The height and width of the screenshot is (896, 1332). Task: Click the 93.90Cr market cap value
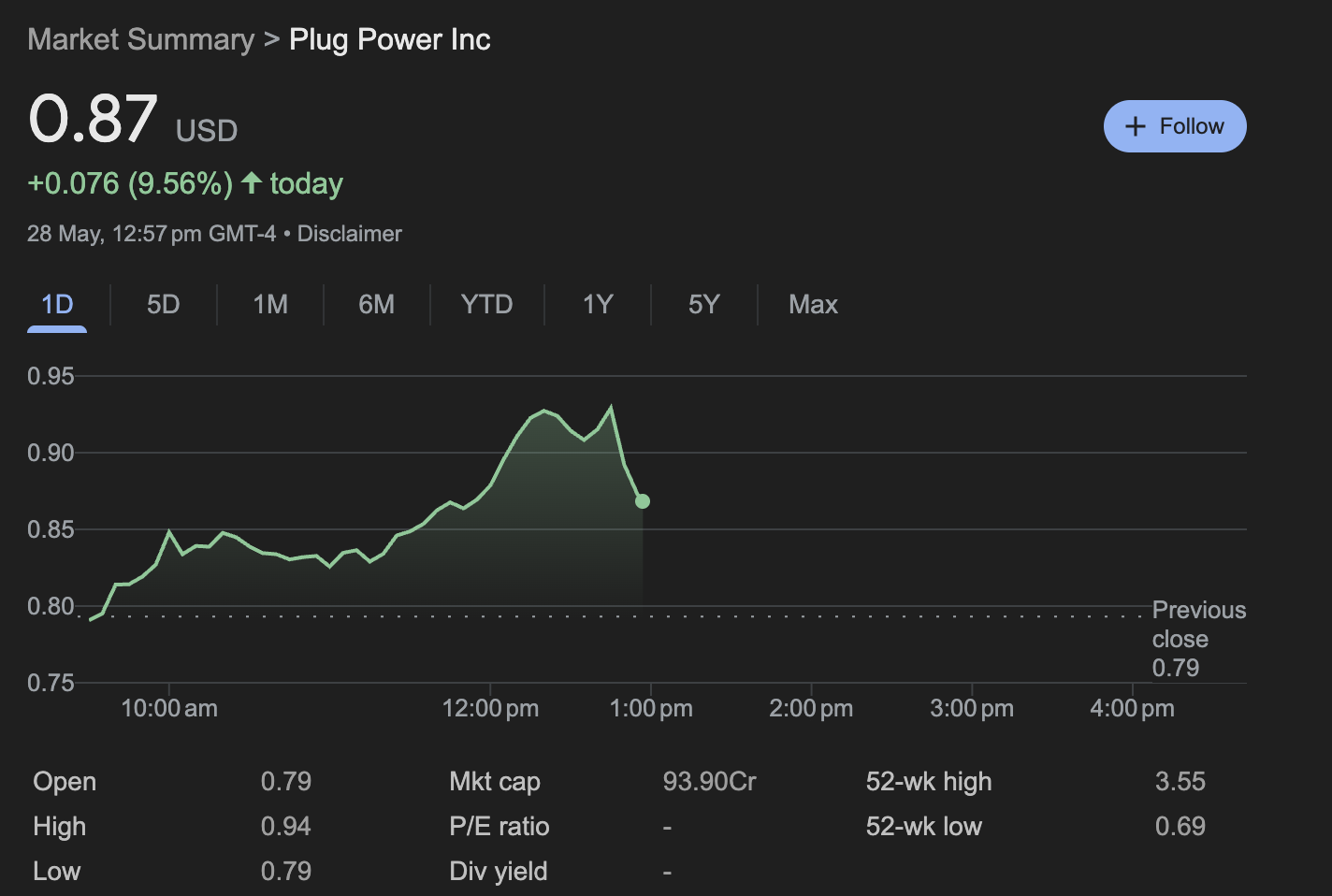[x=710, y=781]
